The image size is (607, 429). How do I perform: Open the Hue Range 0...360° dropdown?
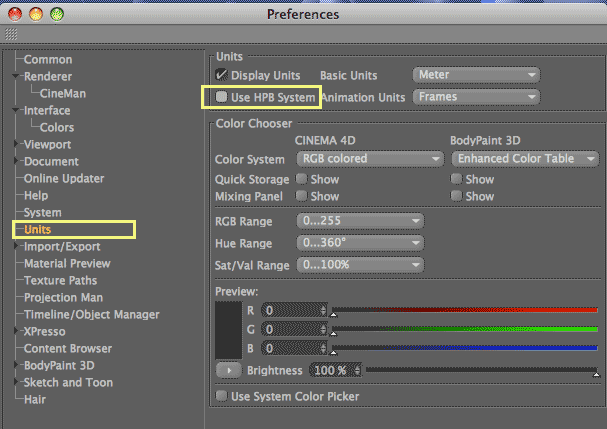pyautogui.click(x=360, y=243)
